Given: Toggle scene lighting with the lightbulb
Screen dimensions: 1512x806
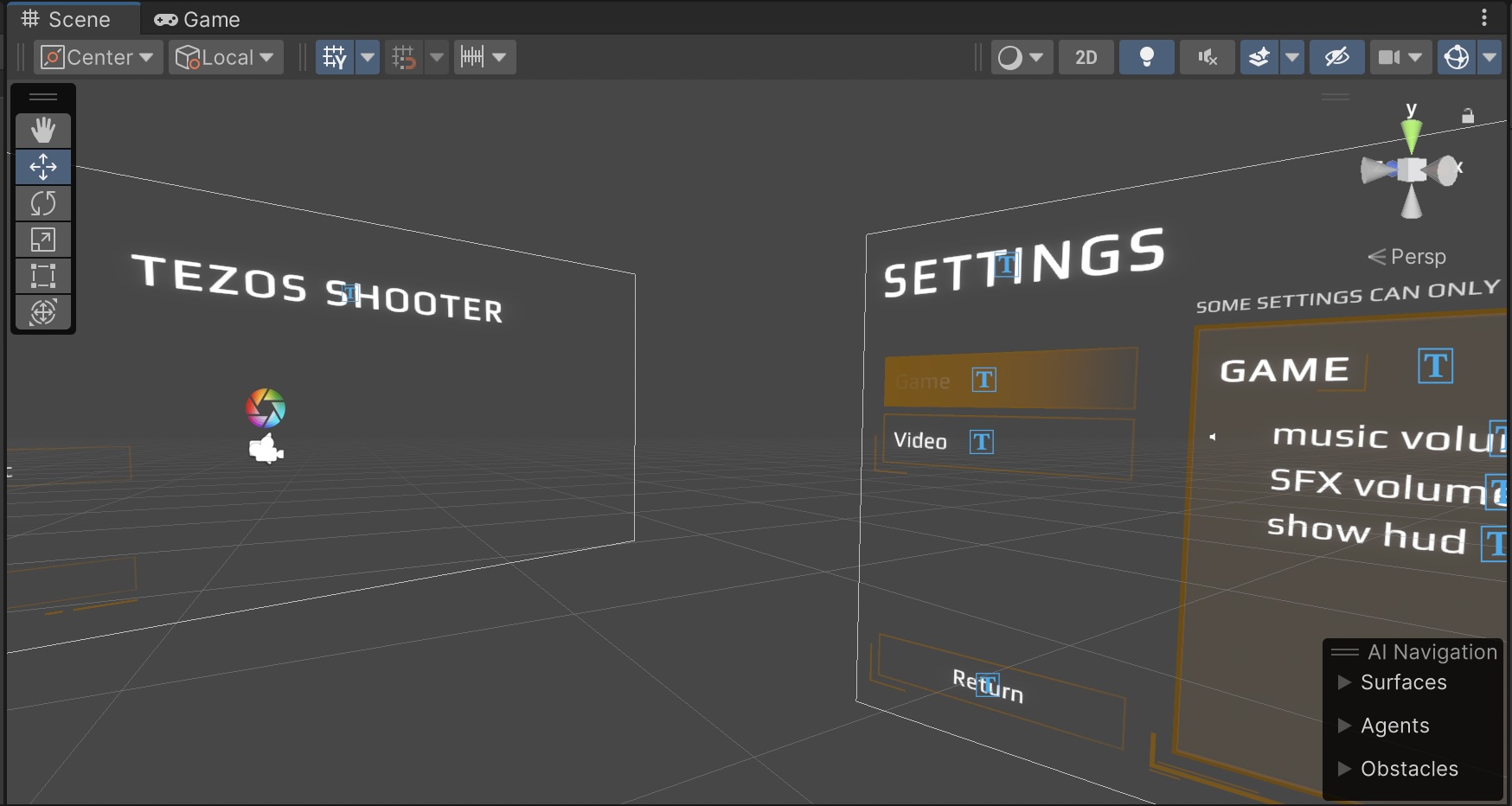Looking at the screenshot, I should click(x=1146, y=57).
